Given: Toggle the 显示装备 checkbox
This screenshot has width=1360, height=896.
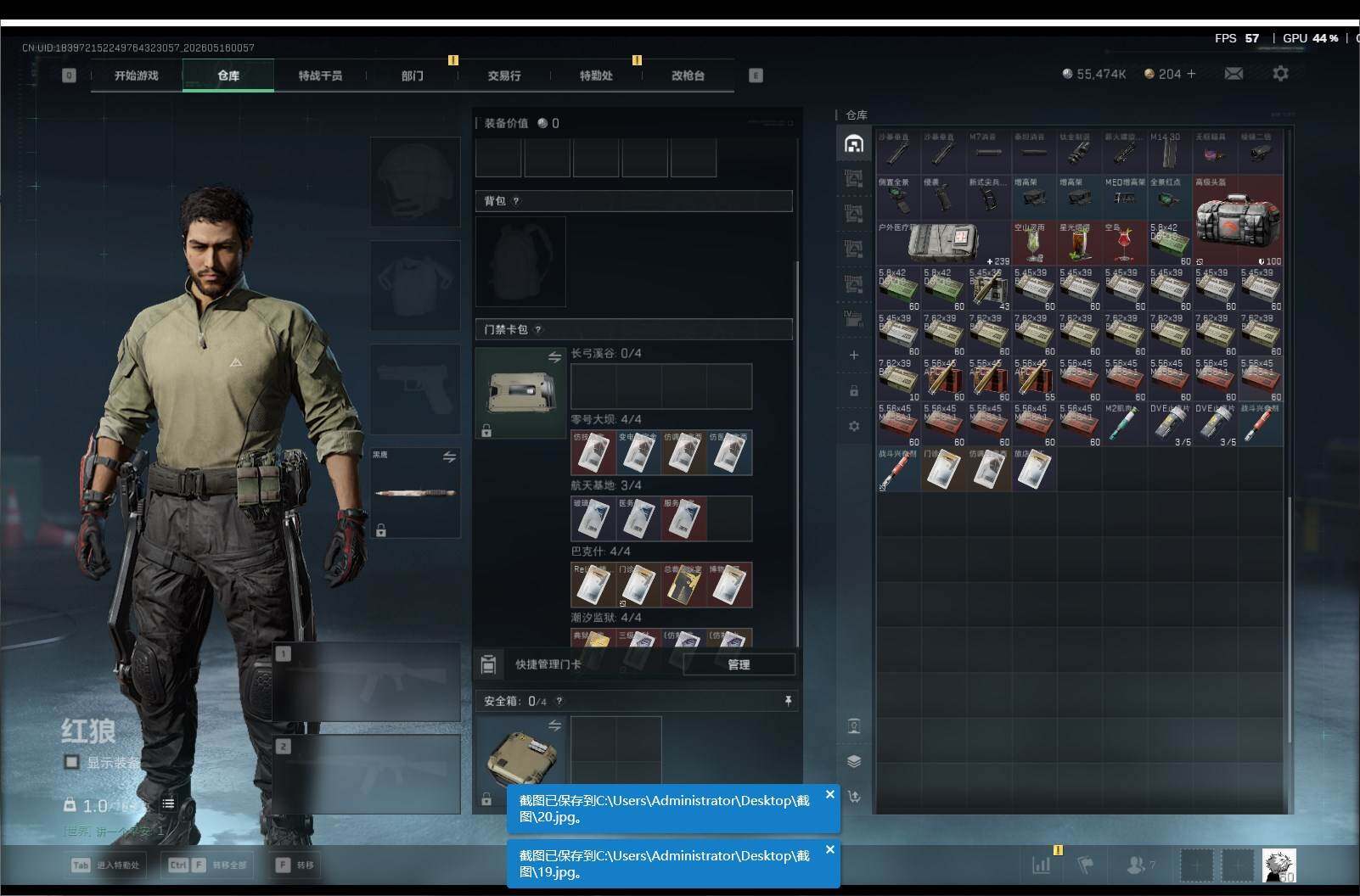Looking at the screenshot, I should point(72,762).
